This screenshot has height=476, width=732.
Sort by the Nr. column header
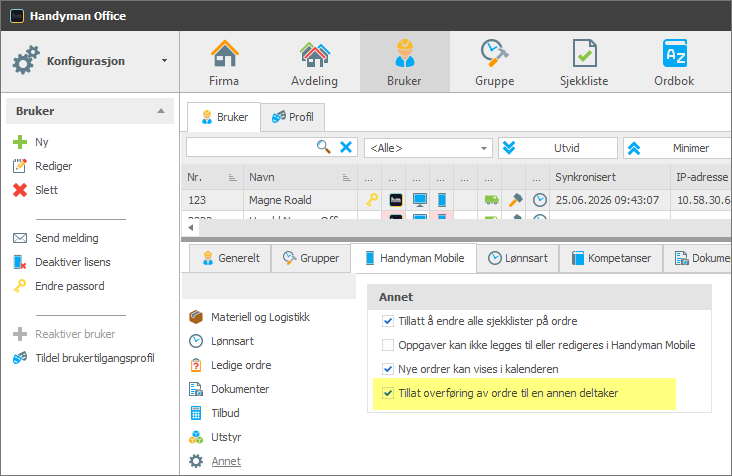point(212,177)
